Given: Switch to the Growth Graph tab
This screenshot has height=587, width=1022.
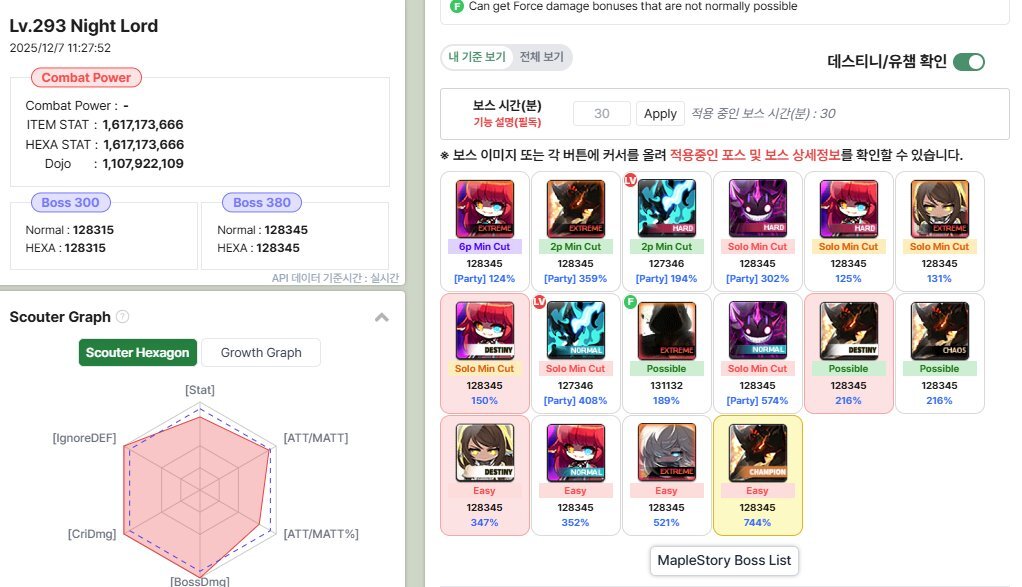Looking at the screenshot, I should click(261, 352).
